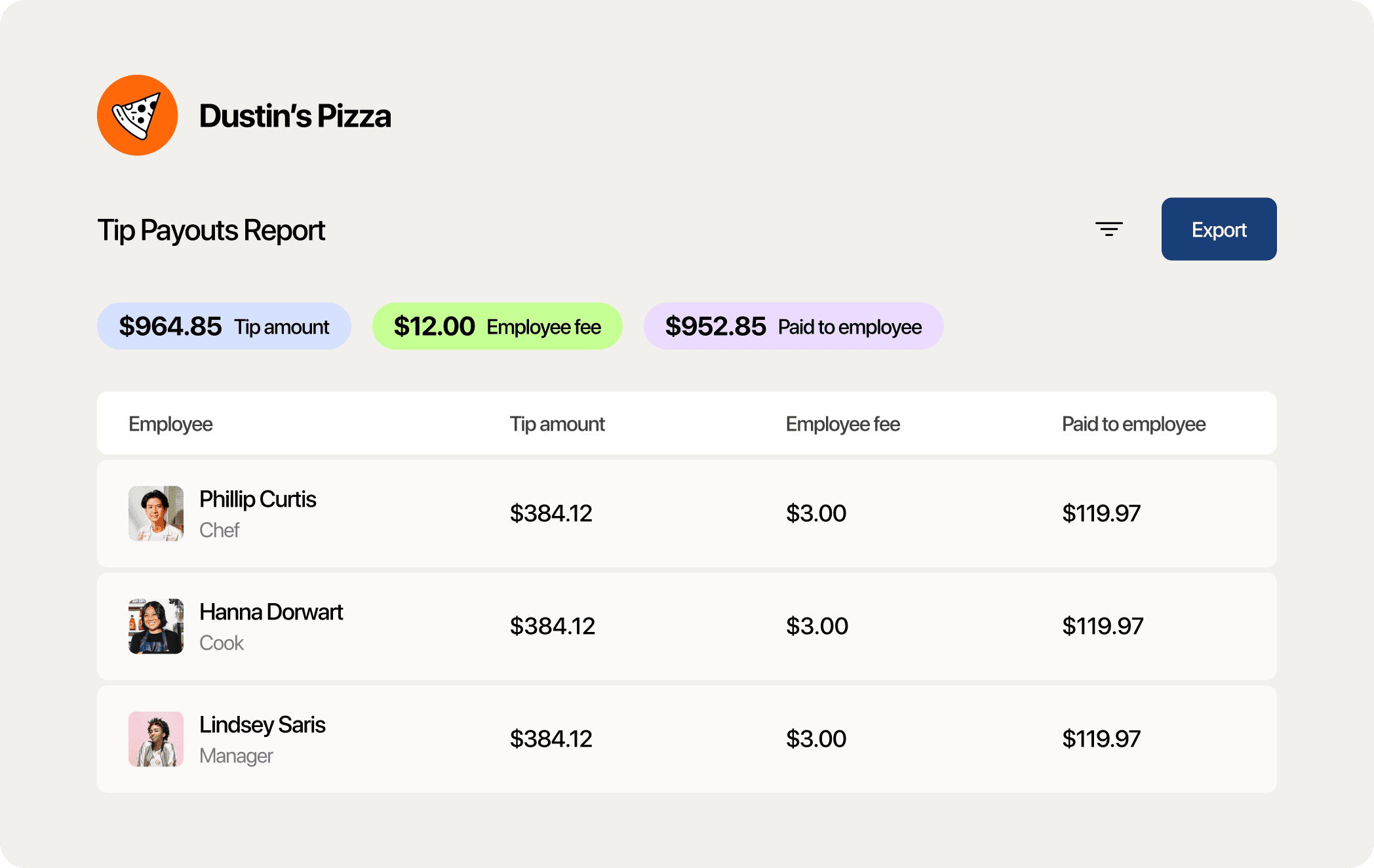
Task: Sort by Paid to employee column header
Action: (1133, 424)
